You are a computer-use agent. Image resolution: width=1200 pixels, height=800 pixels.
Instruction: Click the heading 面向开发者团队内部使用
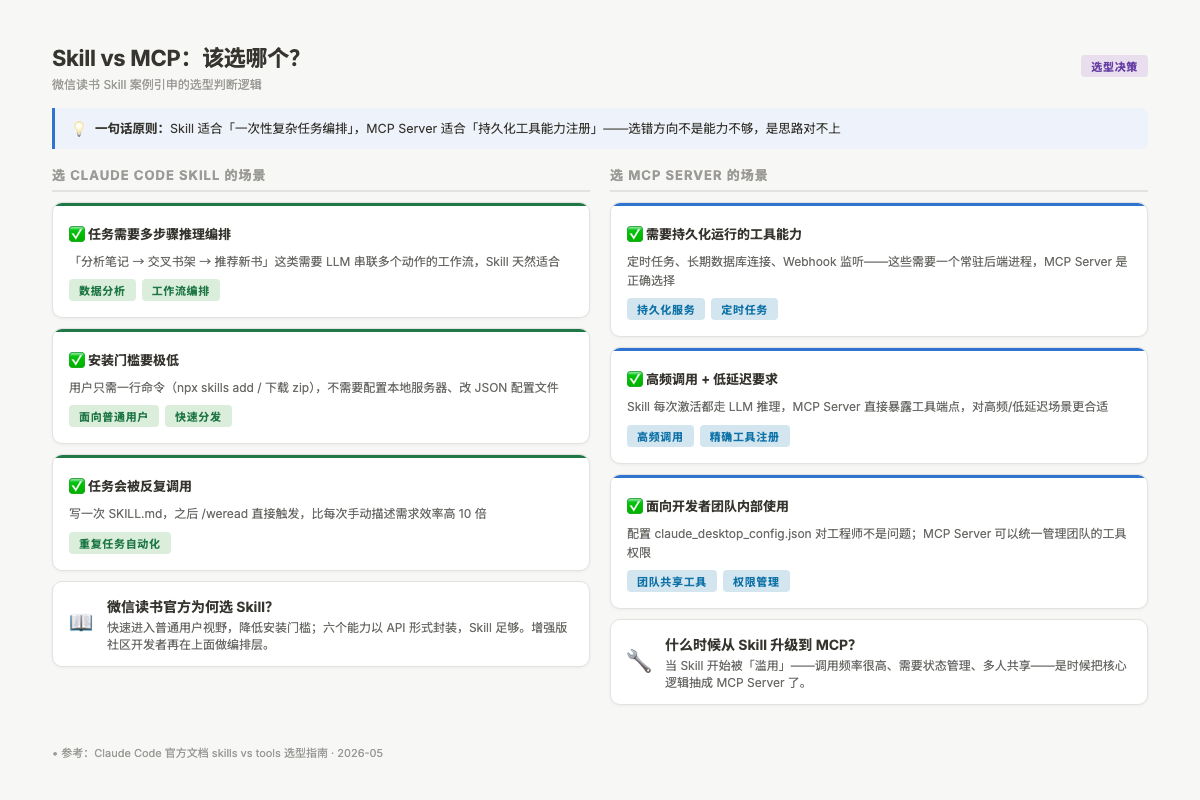tap(718, 506)
